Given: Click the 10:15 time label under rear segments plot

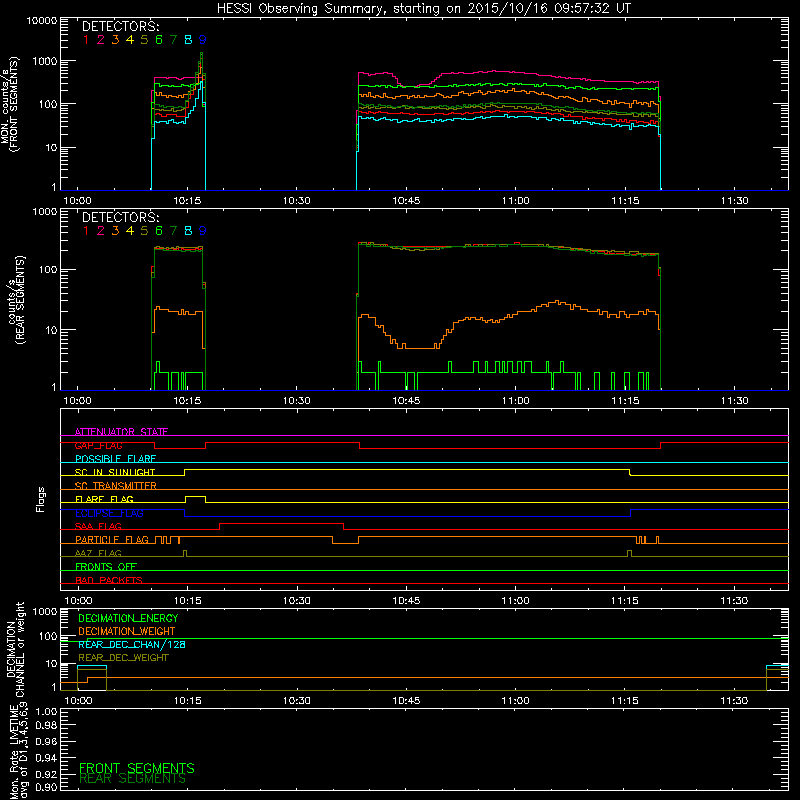Looking at the screenshot, I should point(187,401).
